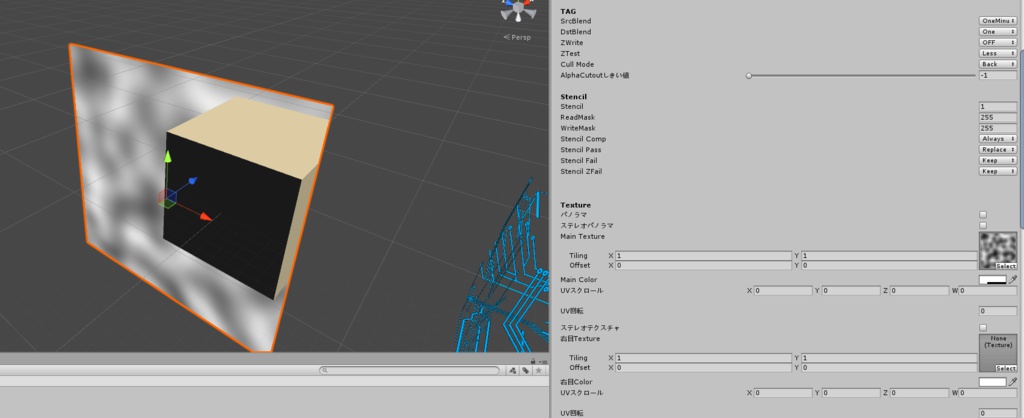Image resolution: width=1024 pixels, height=418 pixels.
Task: Click Select on the Main Texture slot
Action: 1006,266
